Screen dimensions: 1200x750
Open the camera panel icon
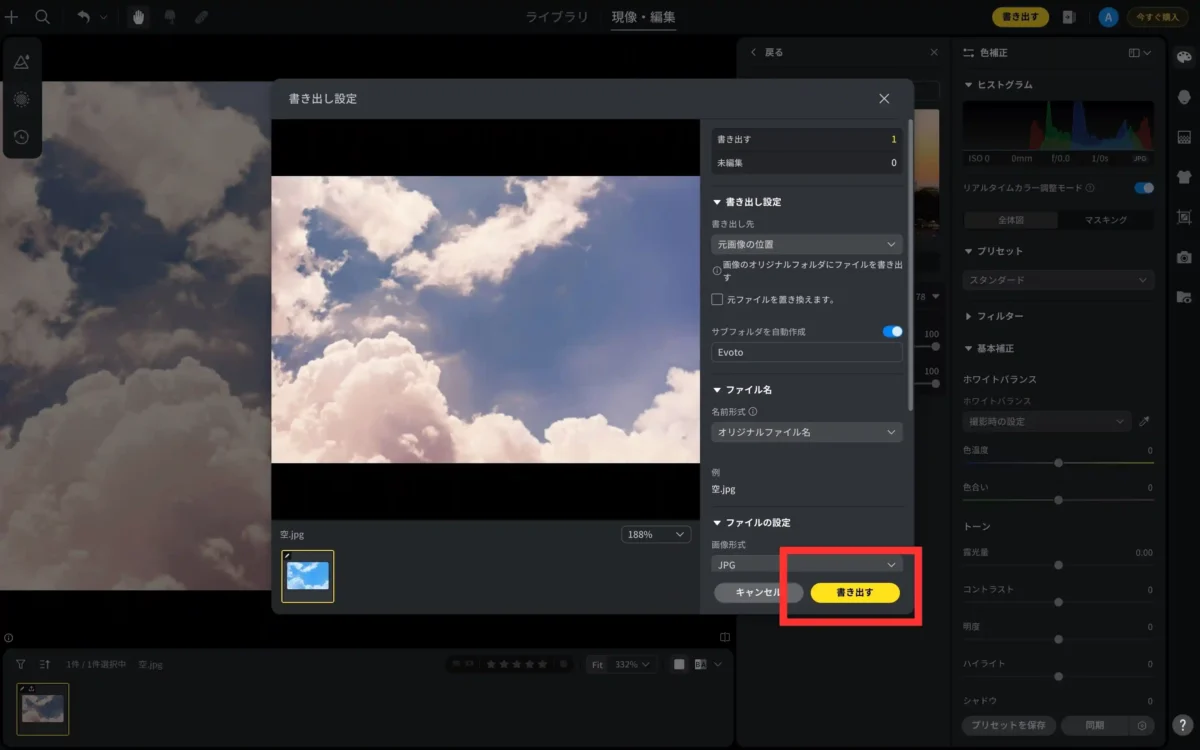(x=1184, y=257)
